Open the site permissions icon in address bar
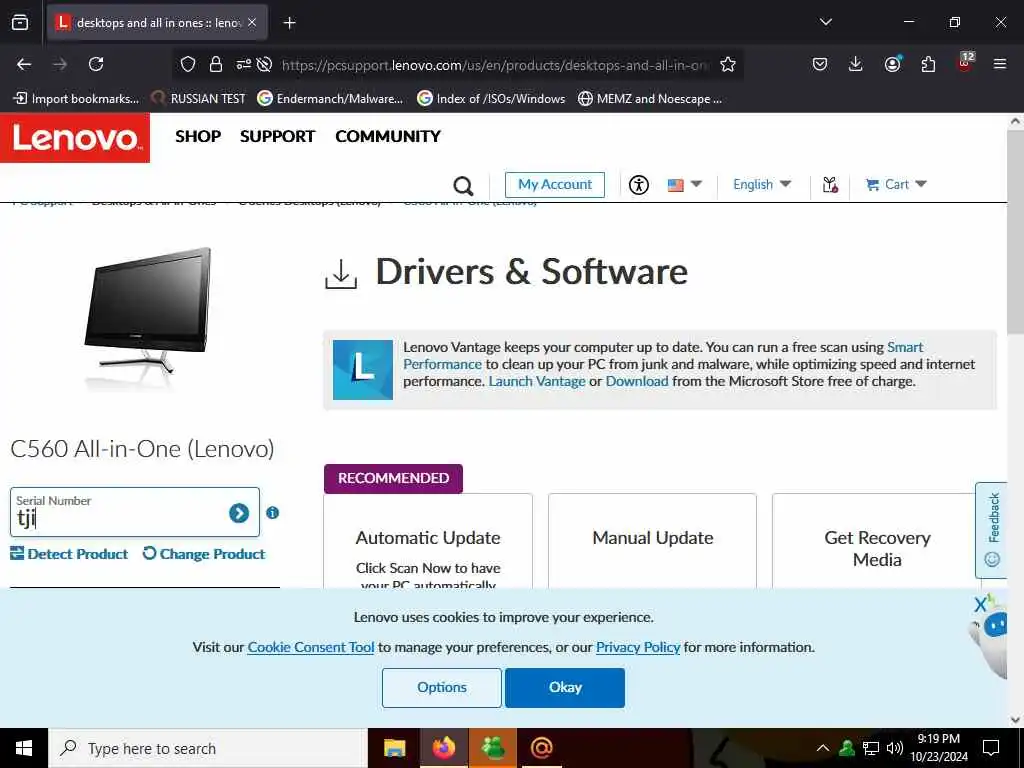The image size is (1024, 768). [x=244, y=64]
